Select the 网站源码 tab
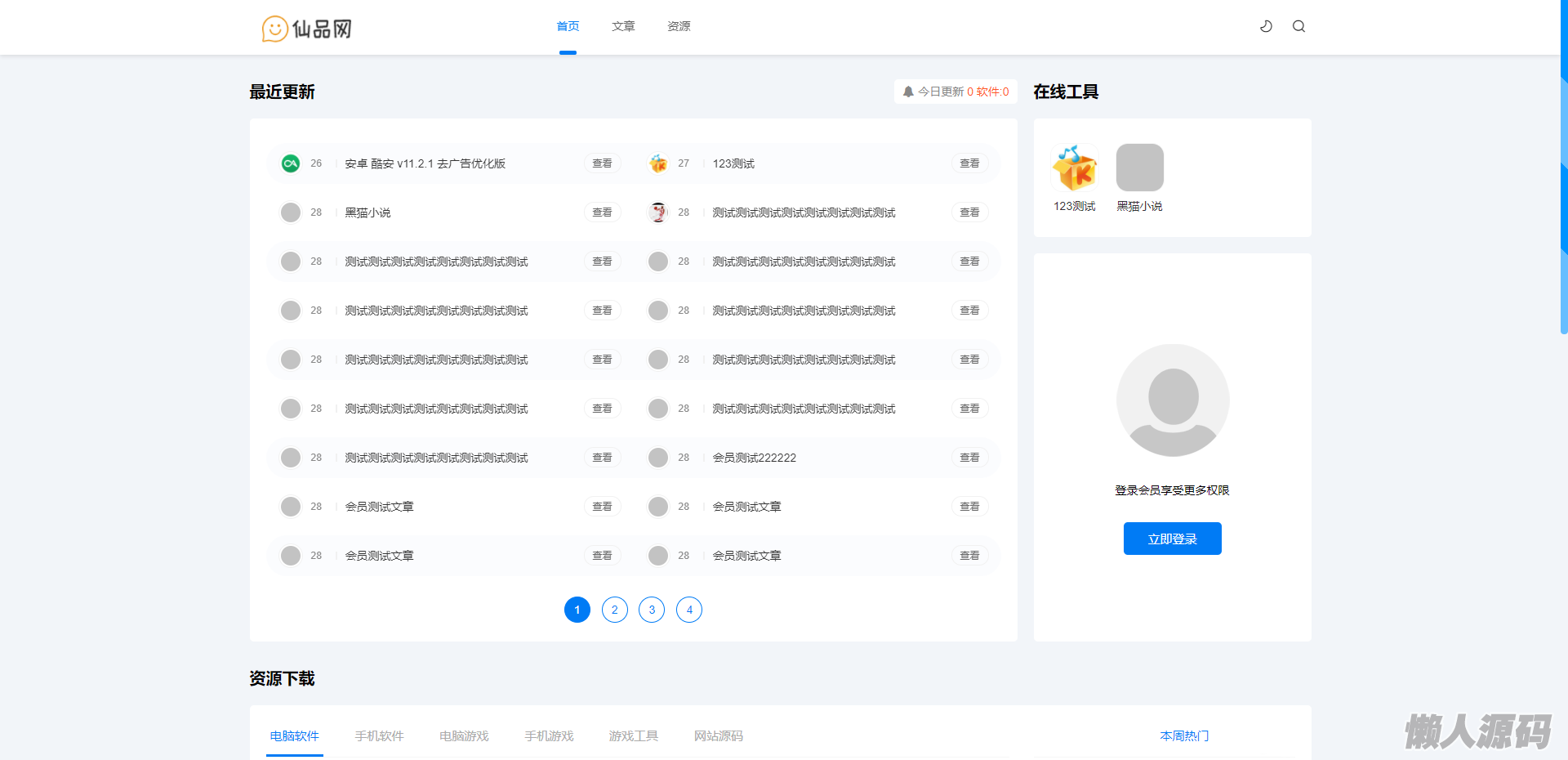 [x=719, y=735]
